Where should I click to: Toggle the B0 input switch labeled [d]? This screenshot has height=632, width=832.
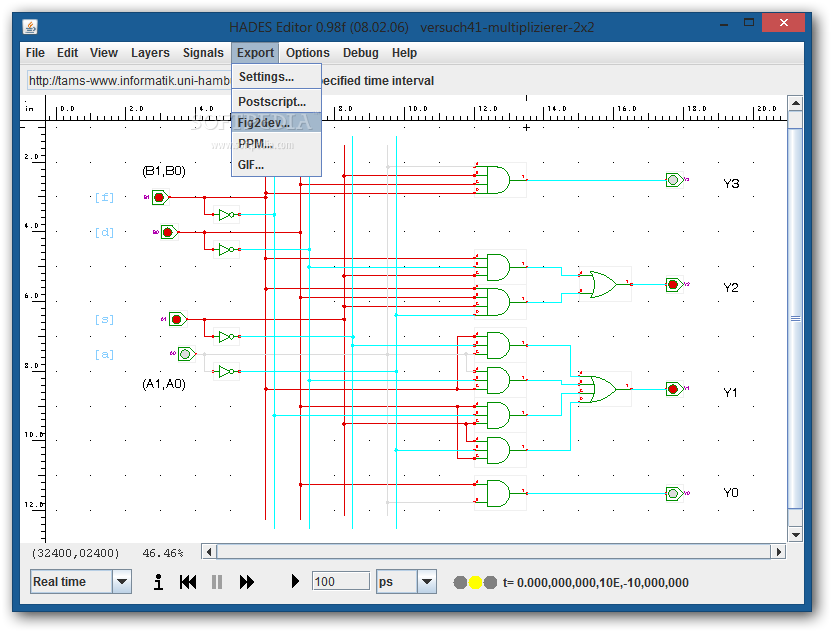[x=168, y=232]
